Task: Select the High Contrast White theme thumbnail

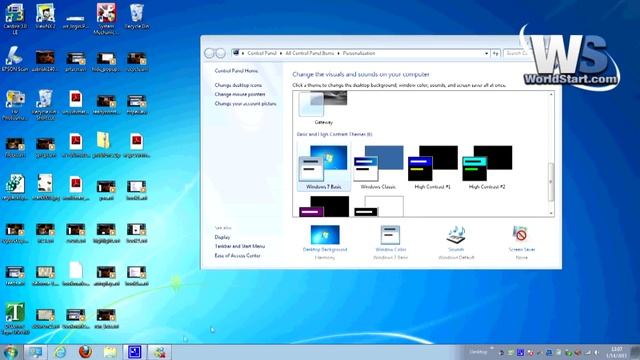Action: [x=379, y=206]
